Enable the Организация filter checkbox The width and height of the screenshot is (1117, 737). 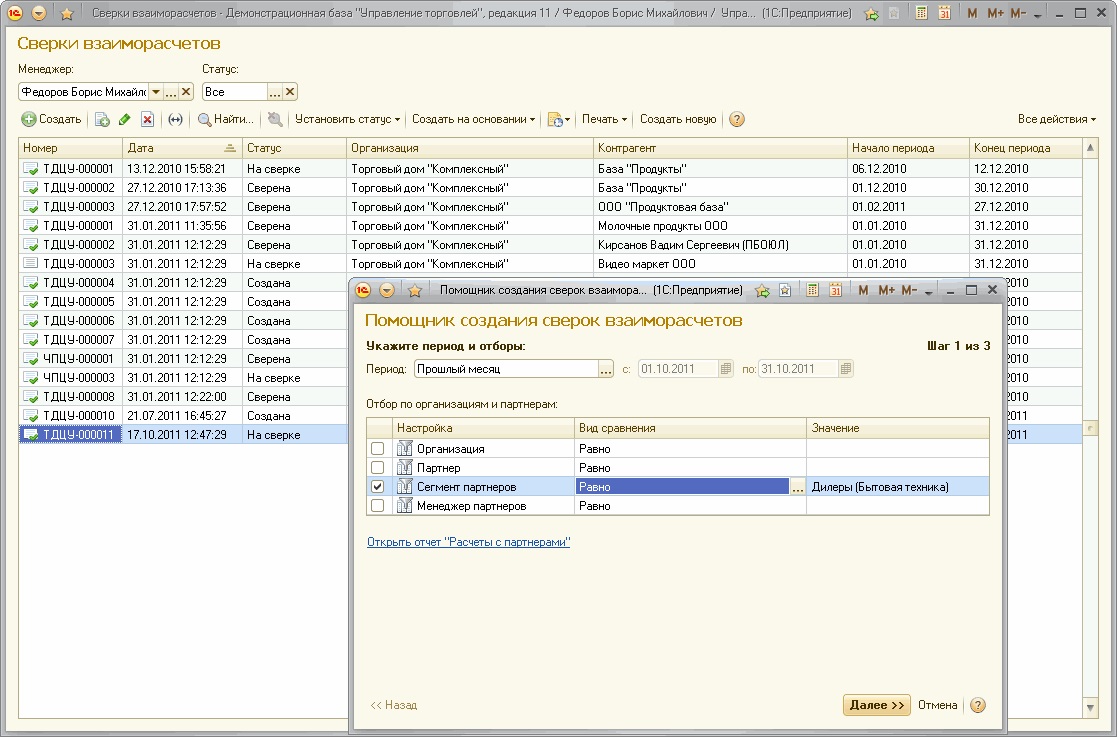click(x=378, y=449)
